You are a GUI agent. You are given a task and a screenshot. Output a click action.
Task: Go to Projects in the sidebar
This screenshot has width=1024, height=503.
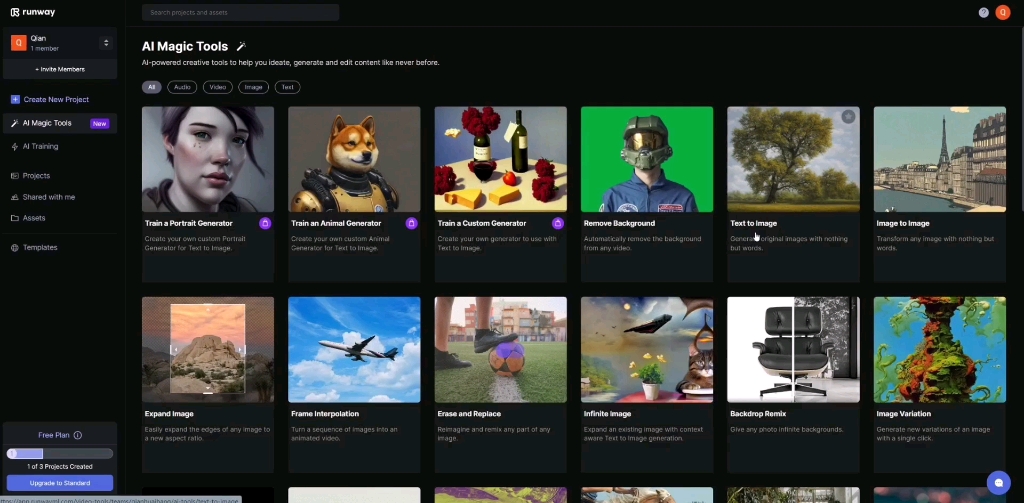click(x=36, y=175)
